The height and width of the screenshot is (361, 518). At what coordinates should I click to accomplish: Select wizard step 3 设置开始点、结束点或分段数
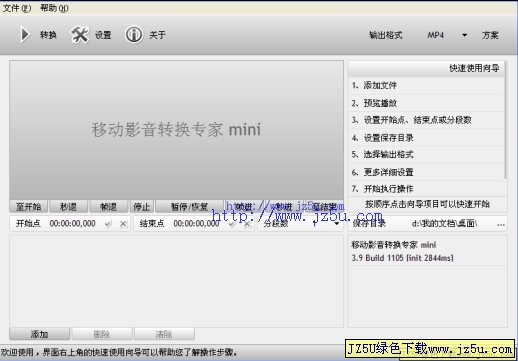pyautogui.click(x=426, y=120)
